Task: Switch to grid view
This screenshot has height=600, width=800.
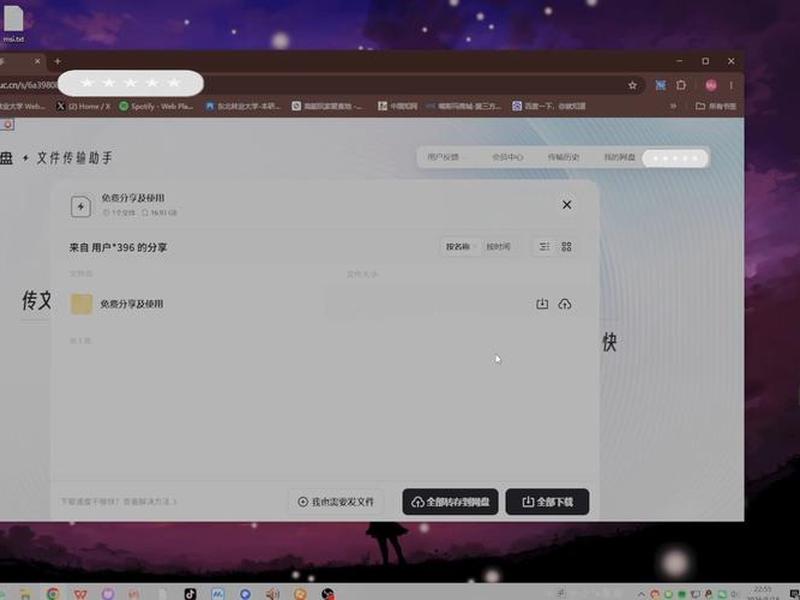Action: coord(566,246)
